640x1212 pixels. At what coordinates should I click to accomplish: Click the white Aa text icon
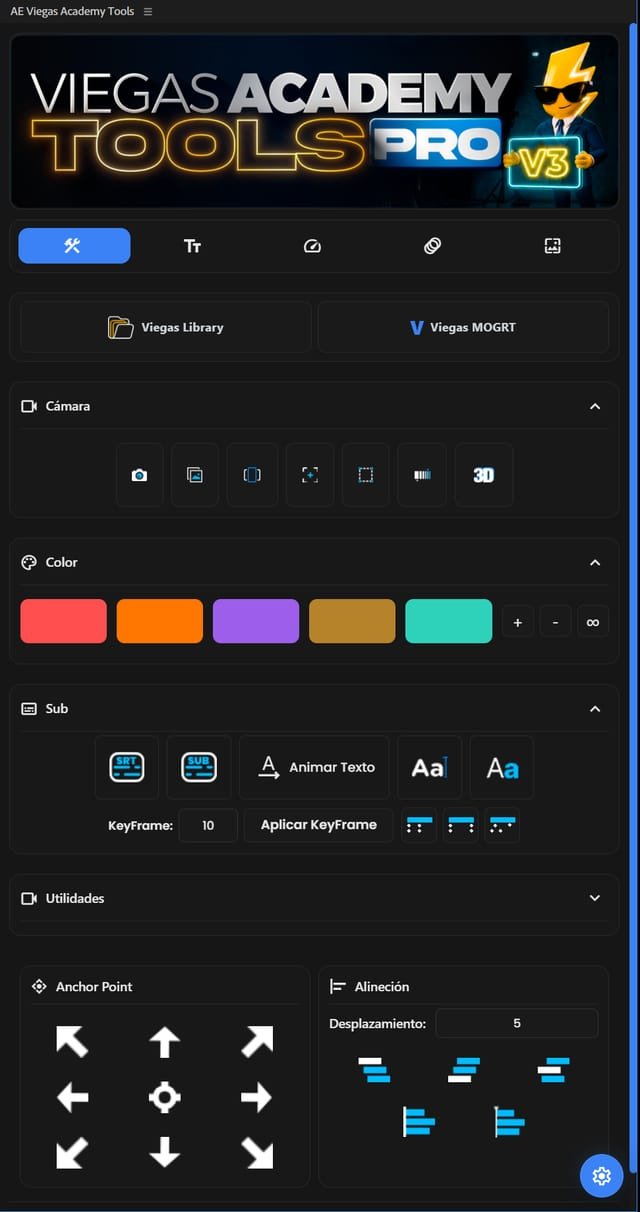tap(430, 767)
